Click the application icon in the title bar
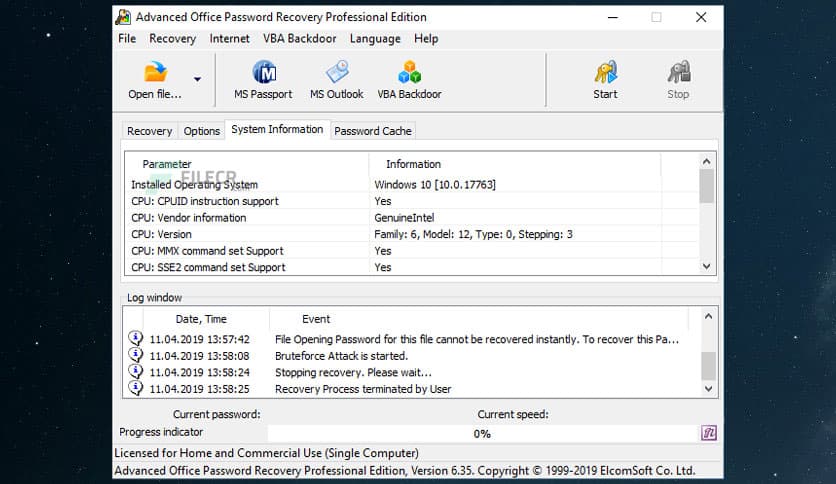The height and width of the screenshot is (484, 836). (x=123, y=17)
